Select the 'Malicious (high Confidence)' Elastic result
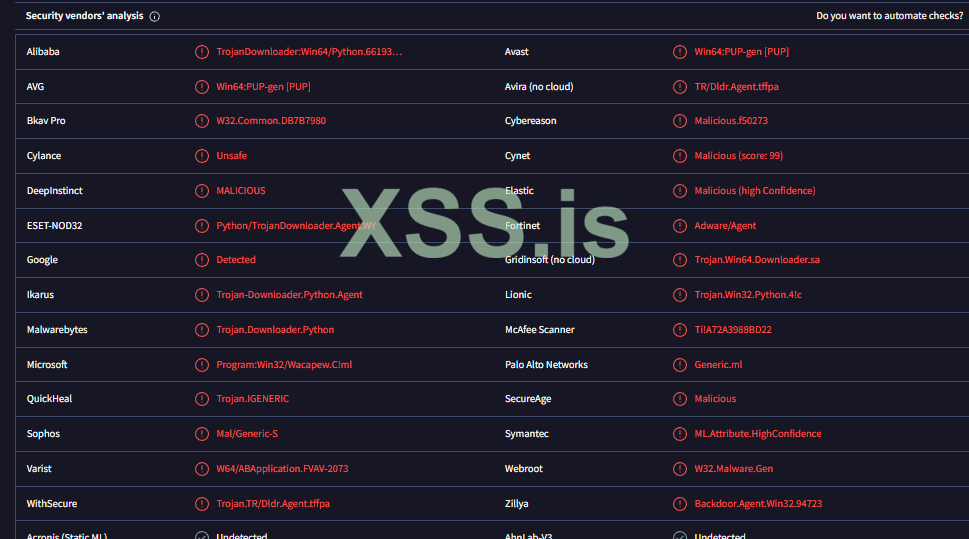969x539 pixels. click(x=755, y=191)
